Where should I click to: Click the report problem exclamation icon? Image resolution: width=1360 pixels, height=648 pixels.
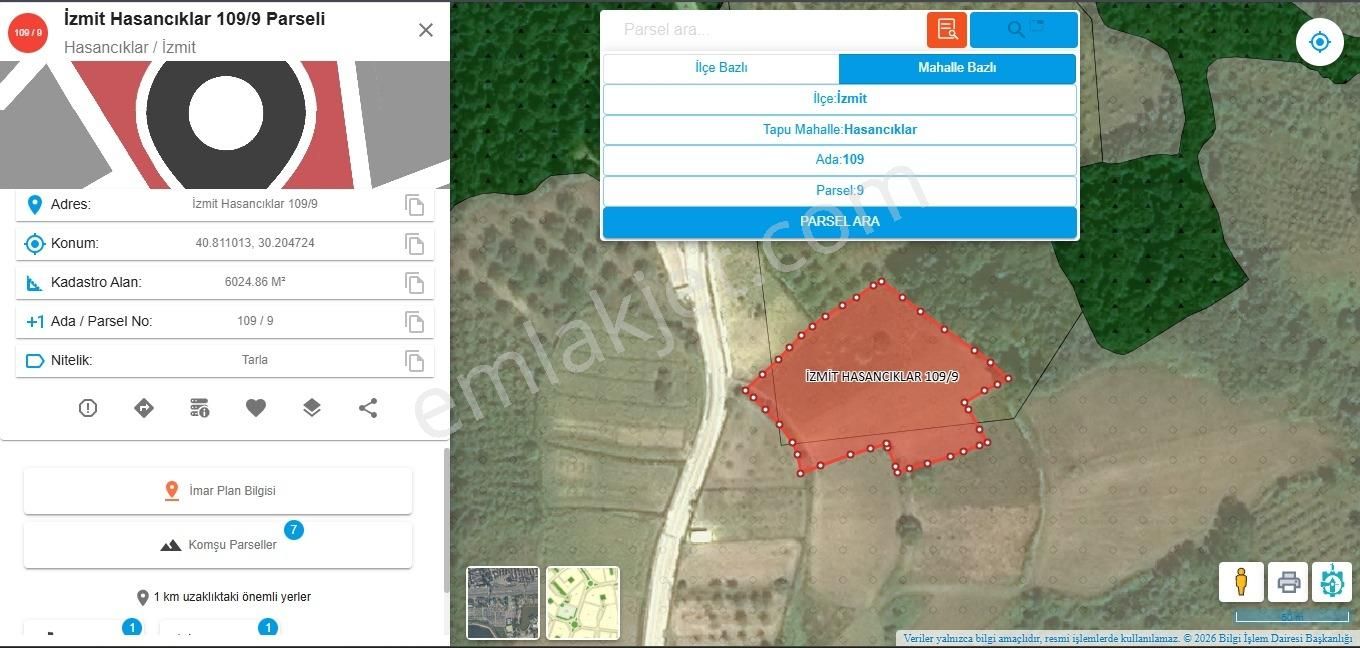click(x=88, y=408)
